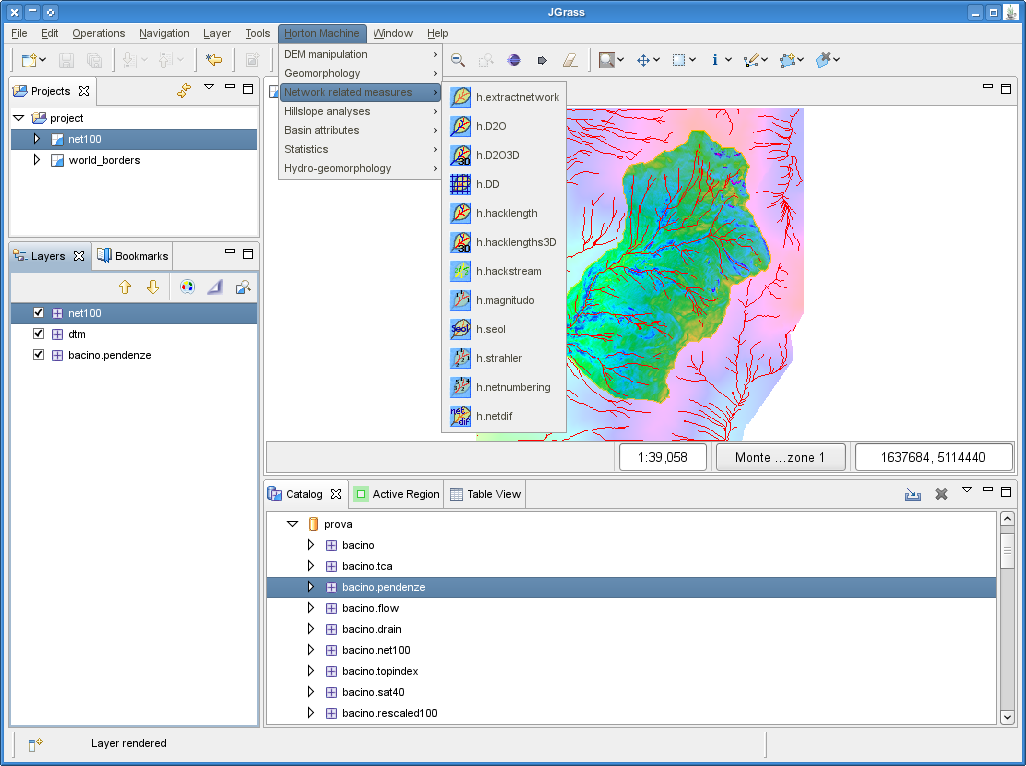Image resolution: width=1026 pixels, height=766 pixels.
Task: Click the remove catalog entry X icon
Action: [941, 494]
